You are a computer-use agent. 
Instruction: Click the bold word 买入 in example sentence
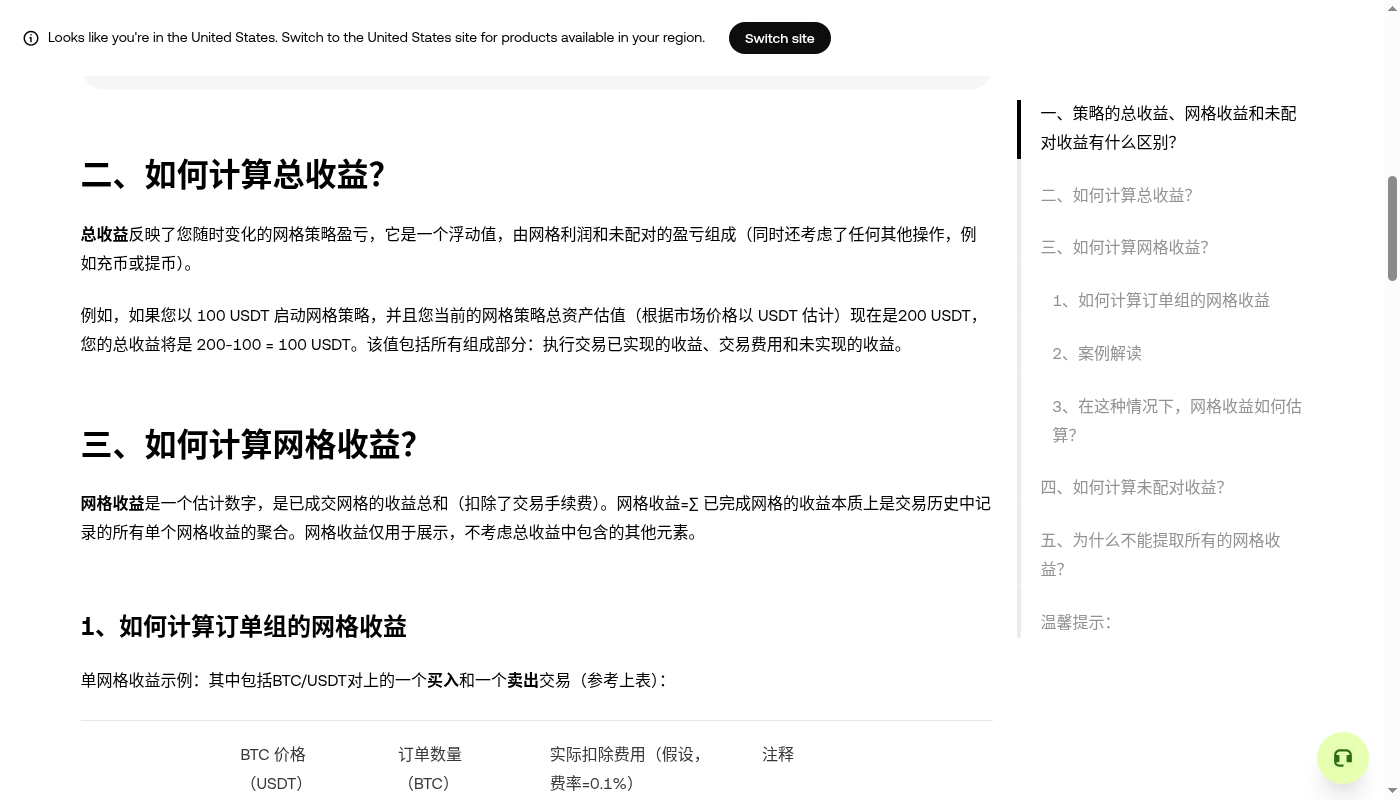tap(443, 680)
